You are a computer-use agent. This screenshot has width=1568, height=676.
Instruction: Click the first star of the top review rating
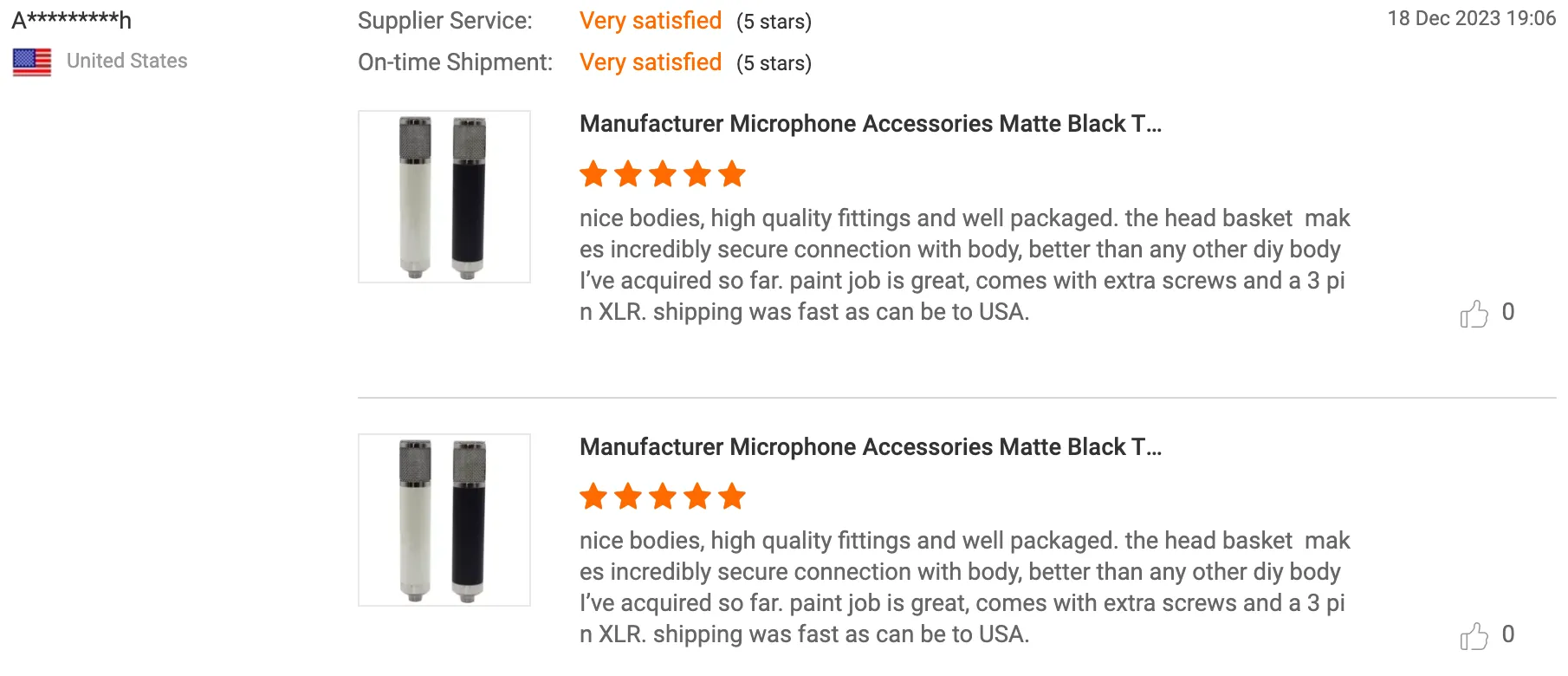pos(593,174)
